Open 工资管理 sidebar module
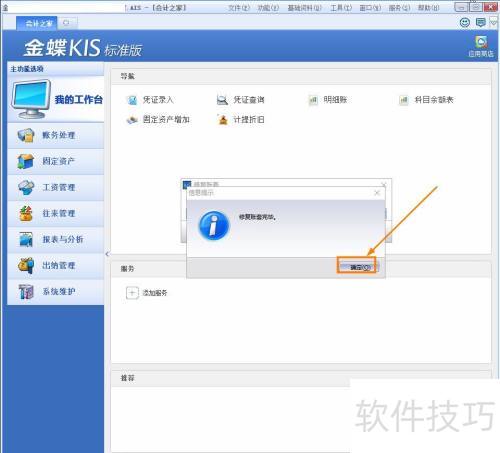This screenshot has width=500, height=453. pyautogui.click(x=56, y=187)
